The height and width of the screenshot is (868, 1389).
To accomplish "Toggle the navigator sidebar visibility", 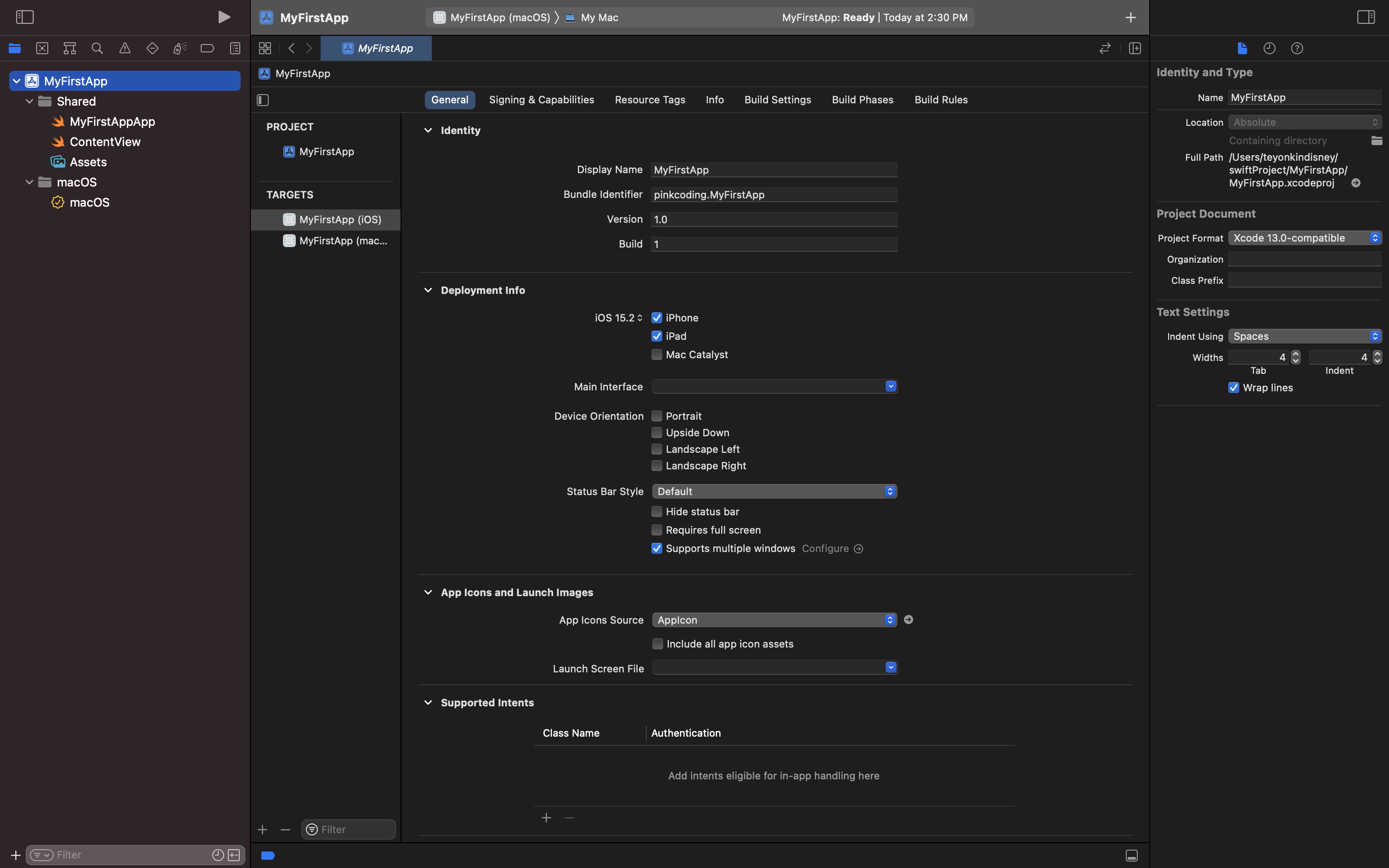I will click(25, 17).
